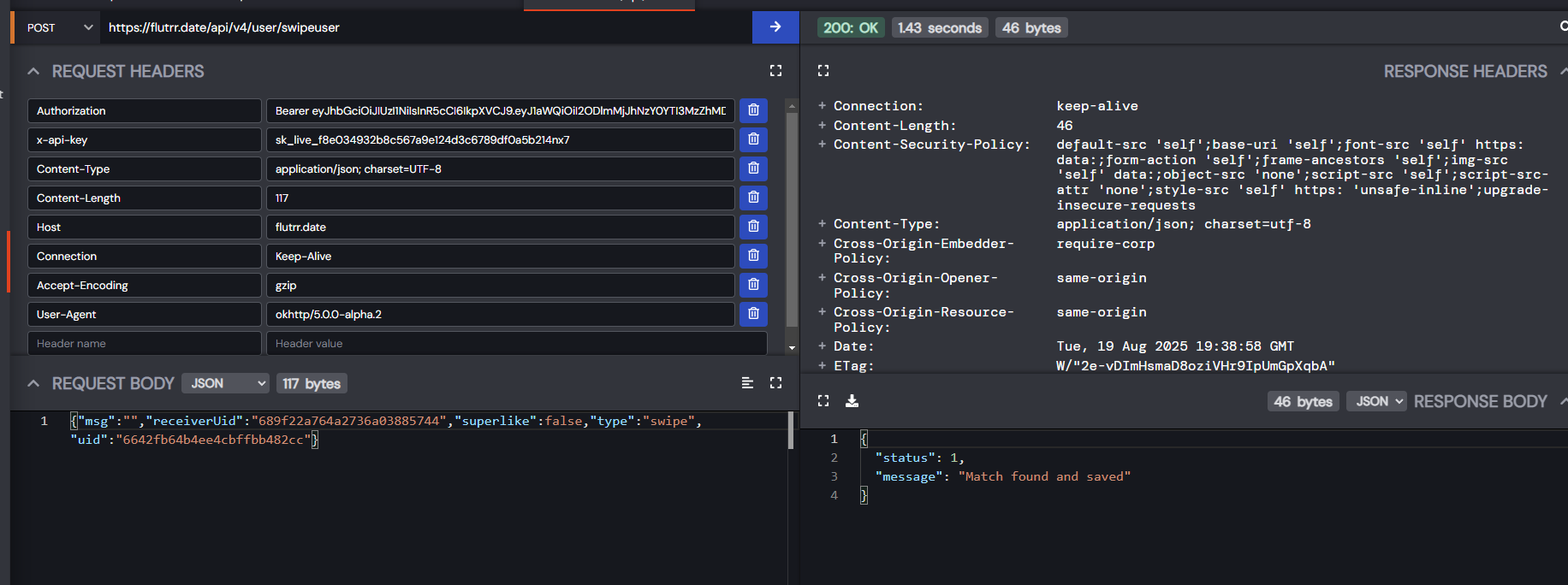Viewport: 1568px width, 585px height.
Task: Click the 46 bytes badge beside timing
Action: point(1031,27)
